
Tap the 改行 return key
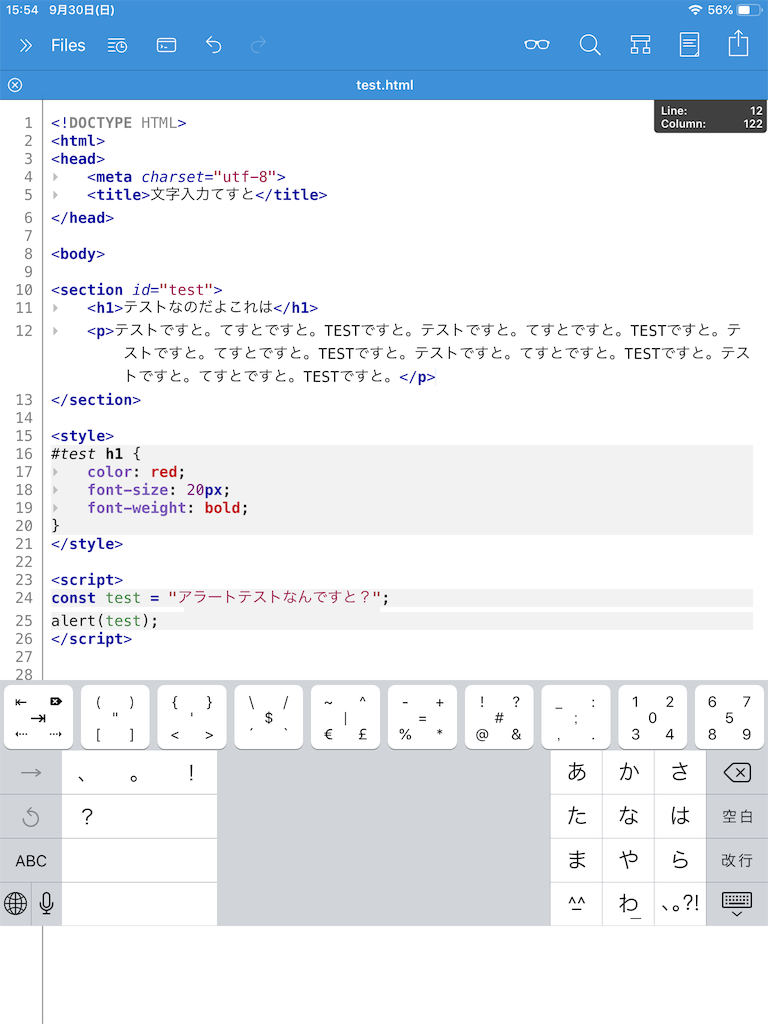point(737,860)
